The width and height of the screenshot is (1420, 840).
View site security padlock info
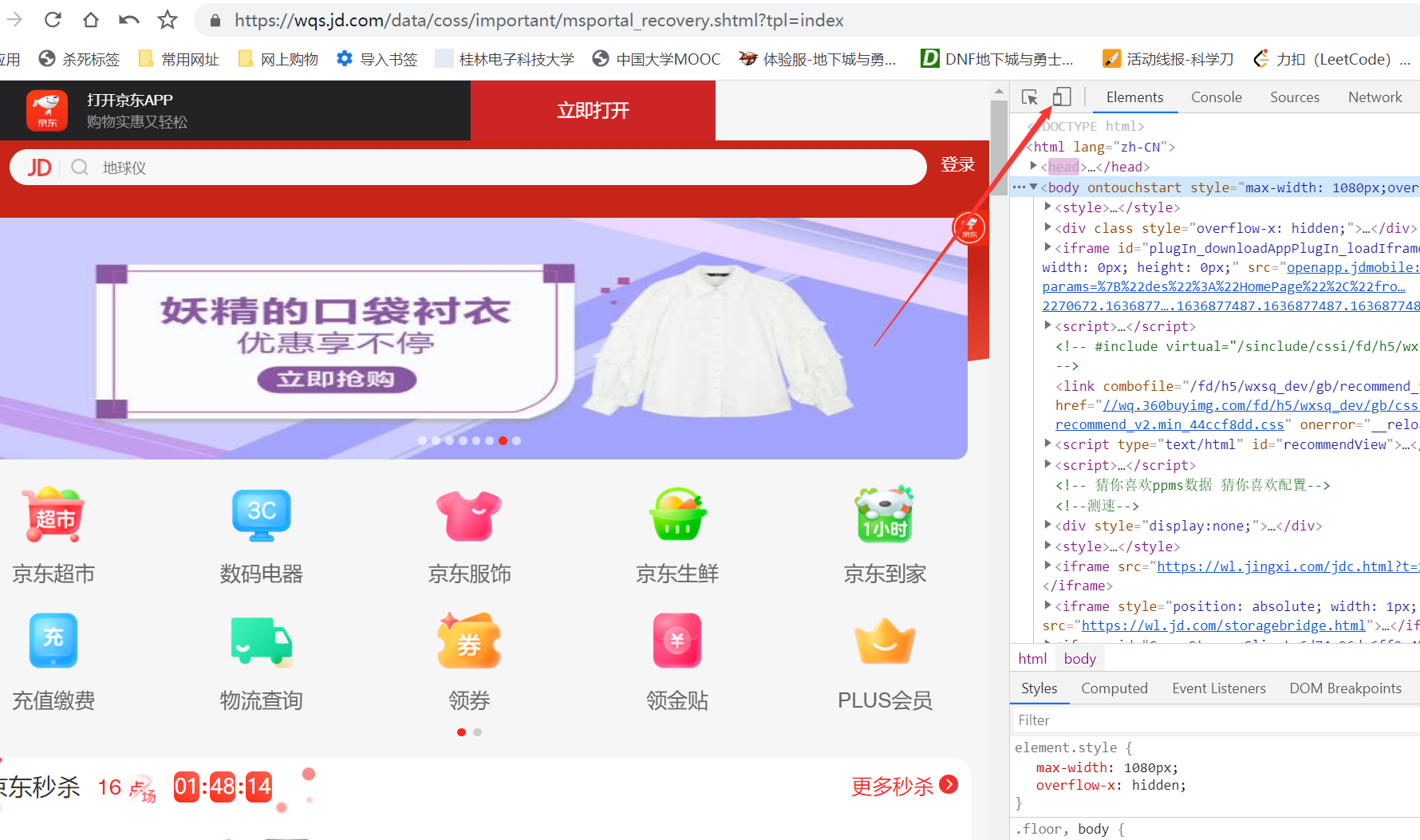pos(215,21)
